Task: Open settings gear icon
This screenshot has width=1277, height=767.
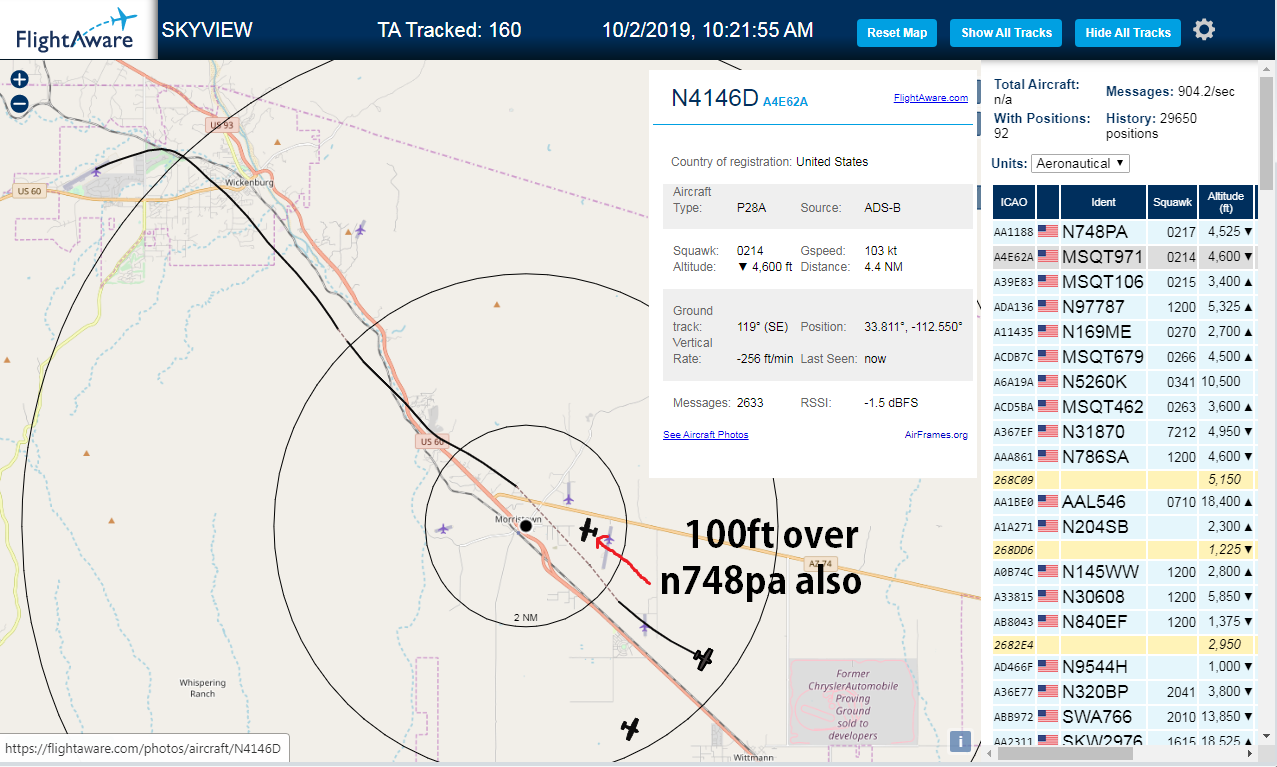Action: [1204, 30]
